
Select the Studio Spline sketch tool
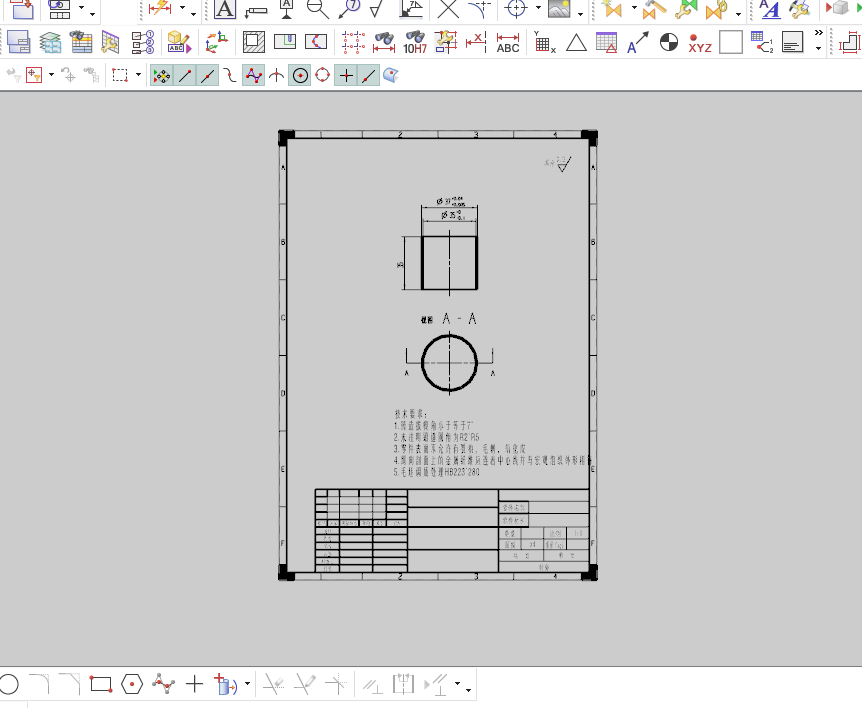coord(163,684)
